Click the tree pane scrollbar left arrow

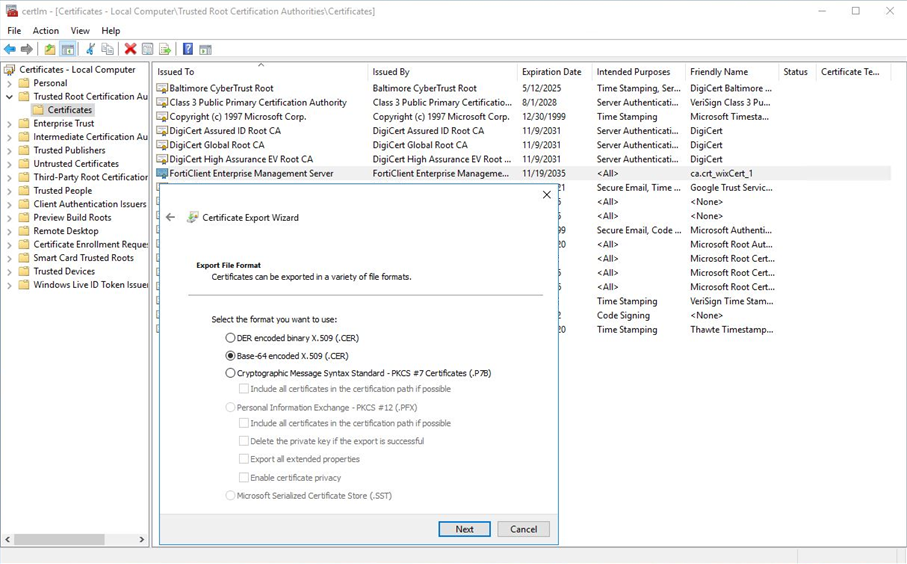[8, 539]
